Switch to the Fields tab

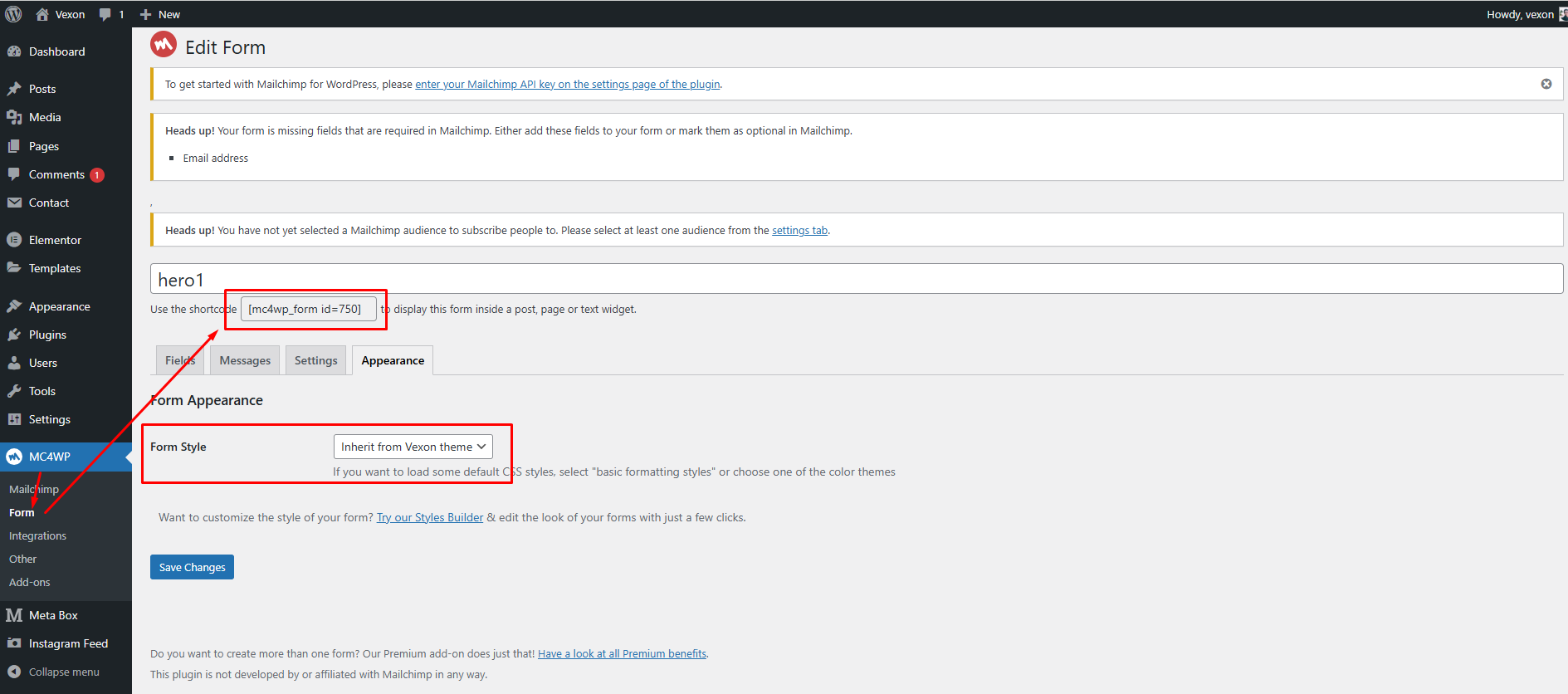click(x=180, y=360)
